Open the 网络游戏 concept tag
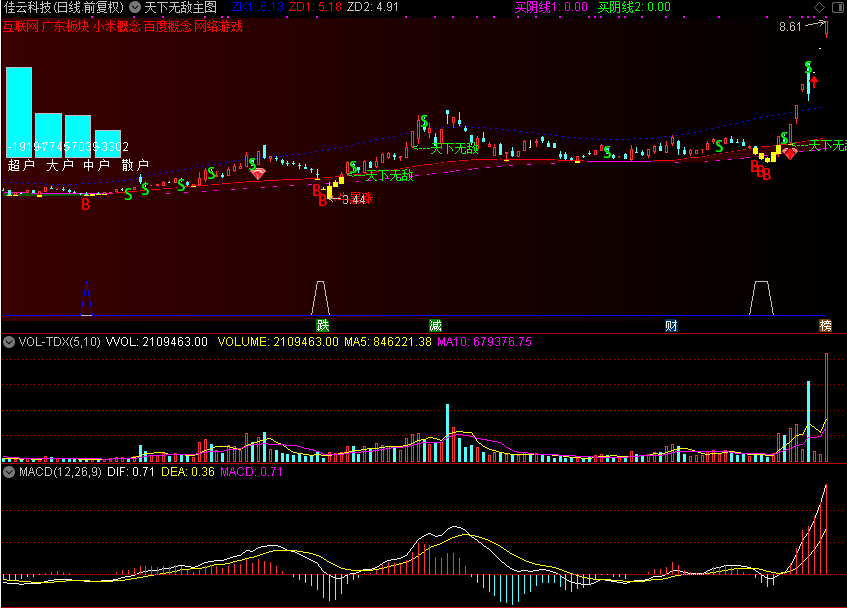This screenshot has width=847, height=608. pyautogui.click(x=218, y=26)
